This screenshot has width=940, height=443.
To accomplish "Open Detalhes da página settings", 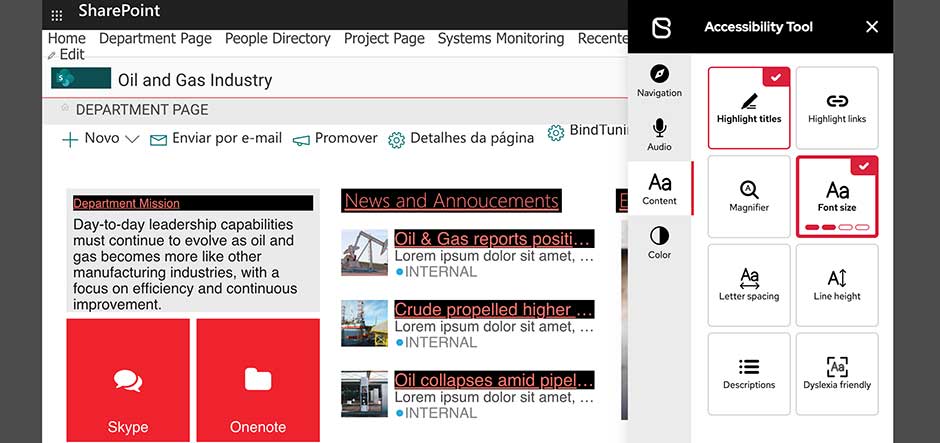I will (x=461, y=139).
